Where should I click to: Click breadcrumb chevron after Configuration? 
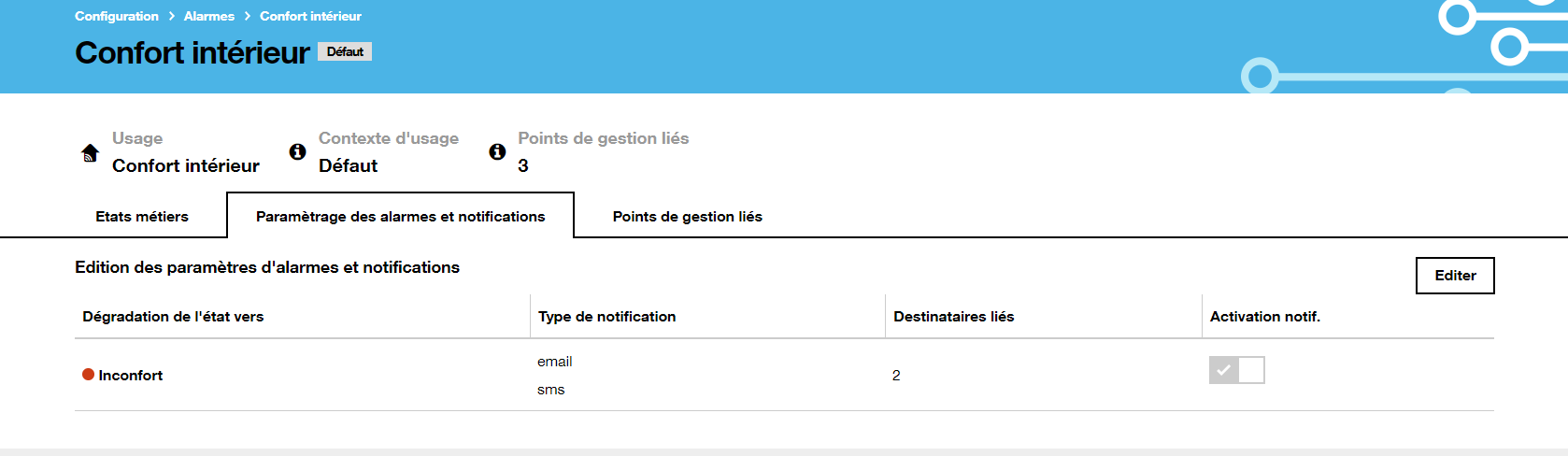[172, 16]
